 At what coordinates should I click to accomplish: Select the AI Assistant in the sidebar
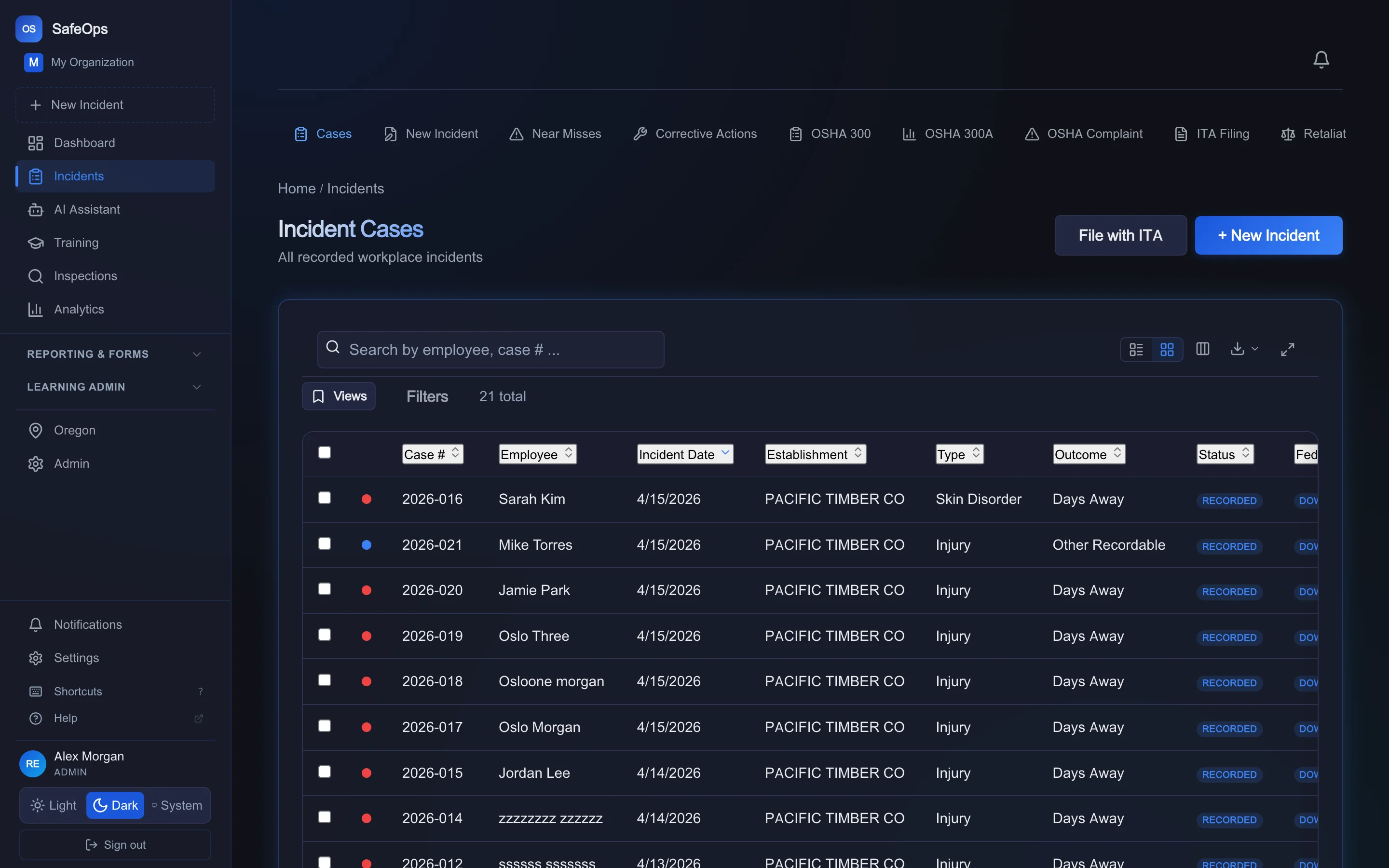coord(87,209)
